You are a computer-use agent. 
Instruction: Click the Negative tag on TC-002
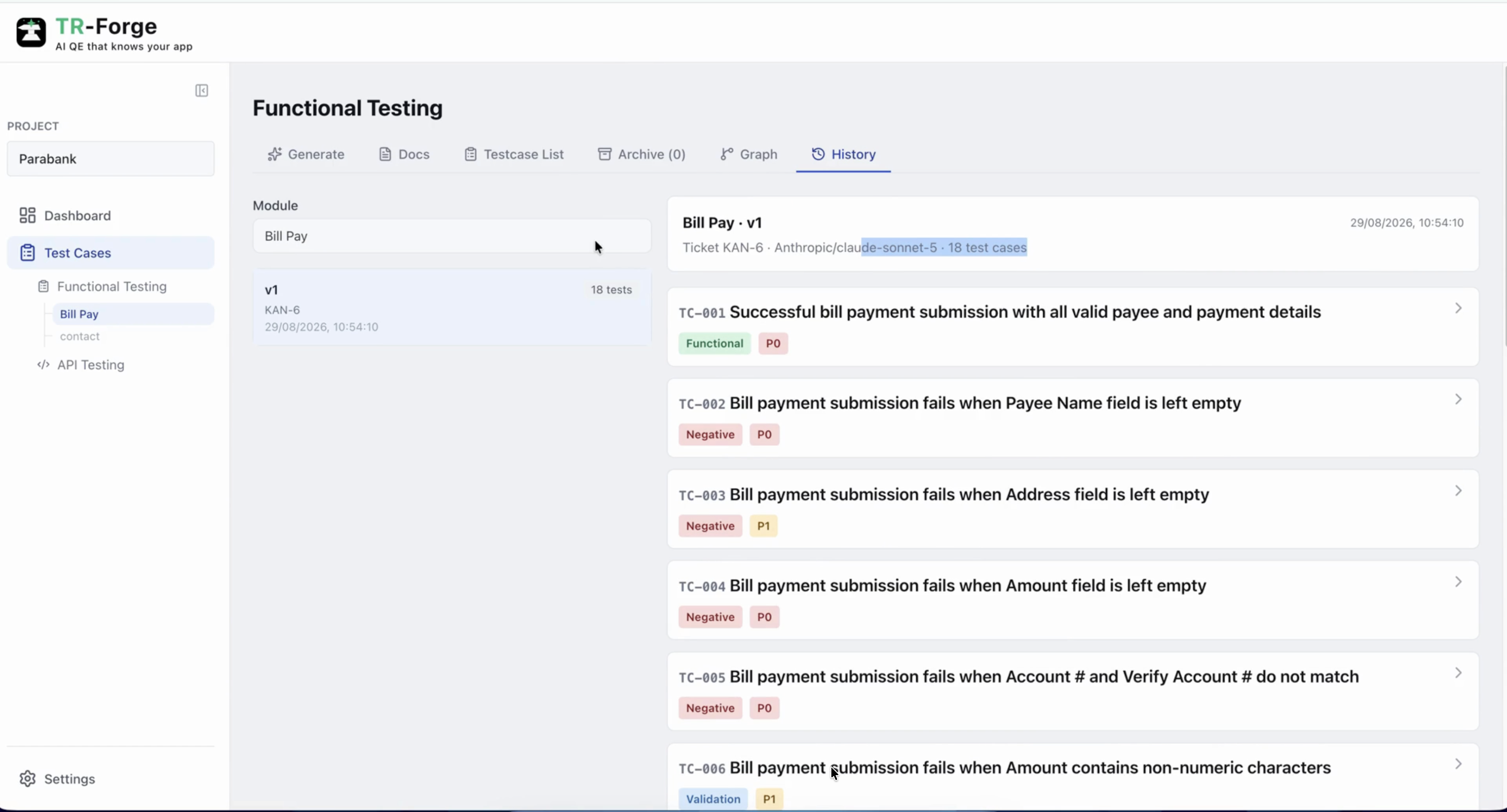coord(710,434)
